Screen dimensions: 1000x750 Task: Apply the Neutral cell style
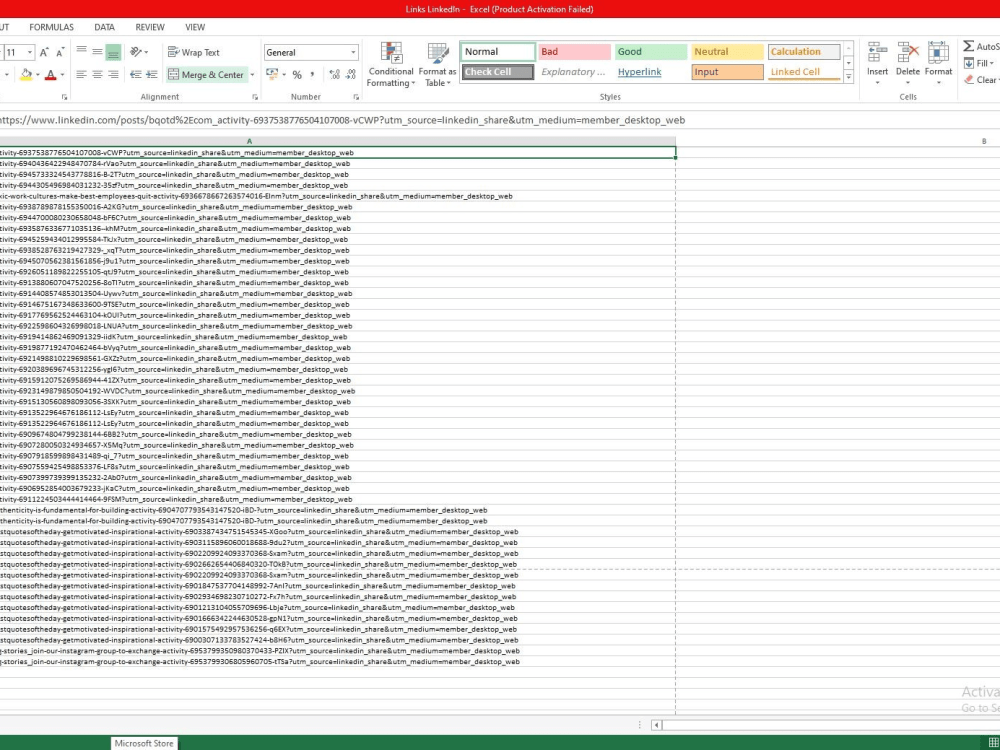point(727,52)
